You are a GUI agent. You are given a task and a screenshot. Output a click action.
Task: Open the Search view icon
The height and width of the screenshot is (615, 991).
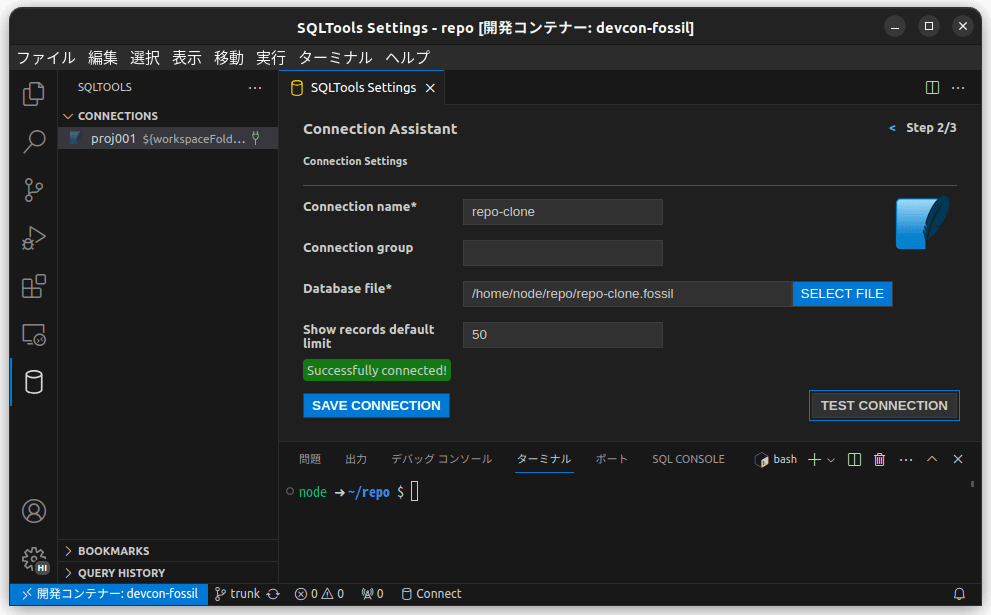pyautogui.click(x=33, y=142)
